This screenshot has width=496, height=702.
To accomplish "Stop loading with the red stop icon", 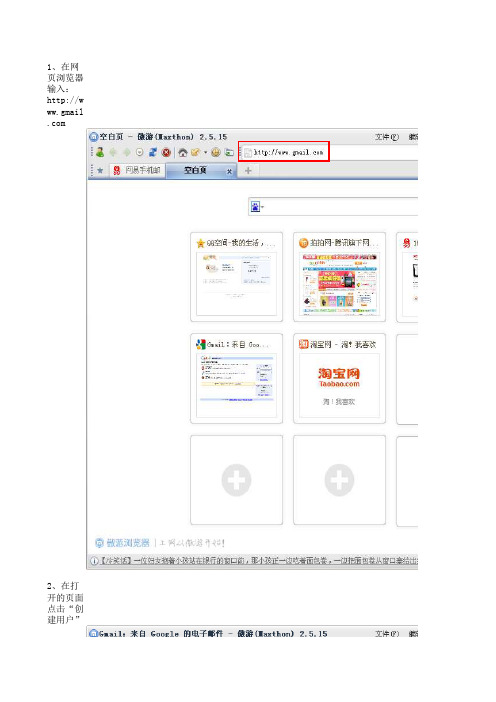I will click(166, 152).
